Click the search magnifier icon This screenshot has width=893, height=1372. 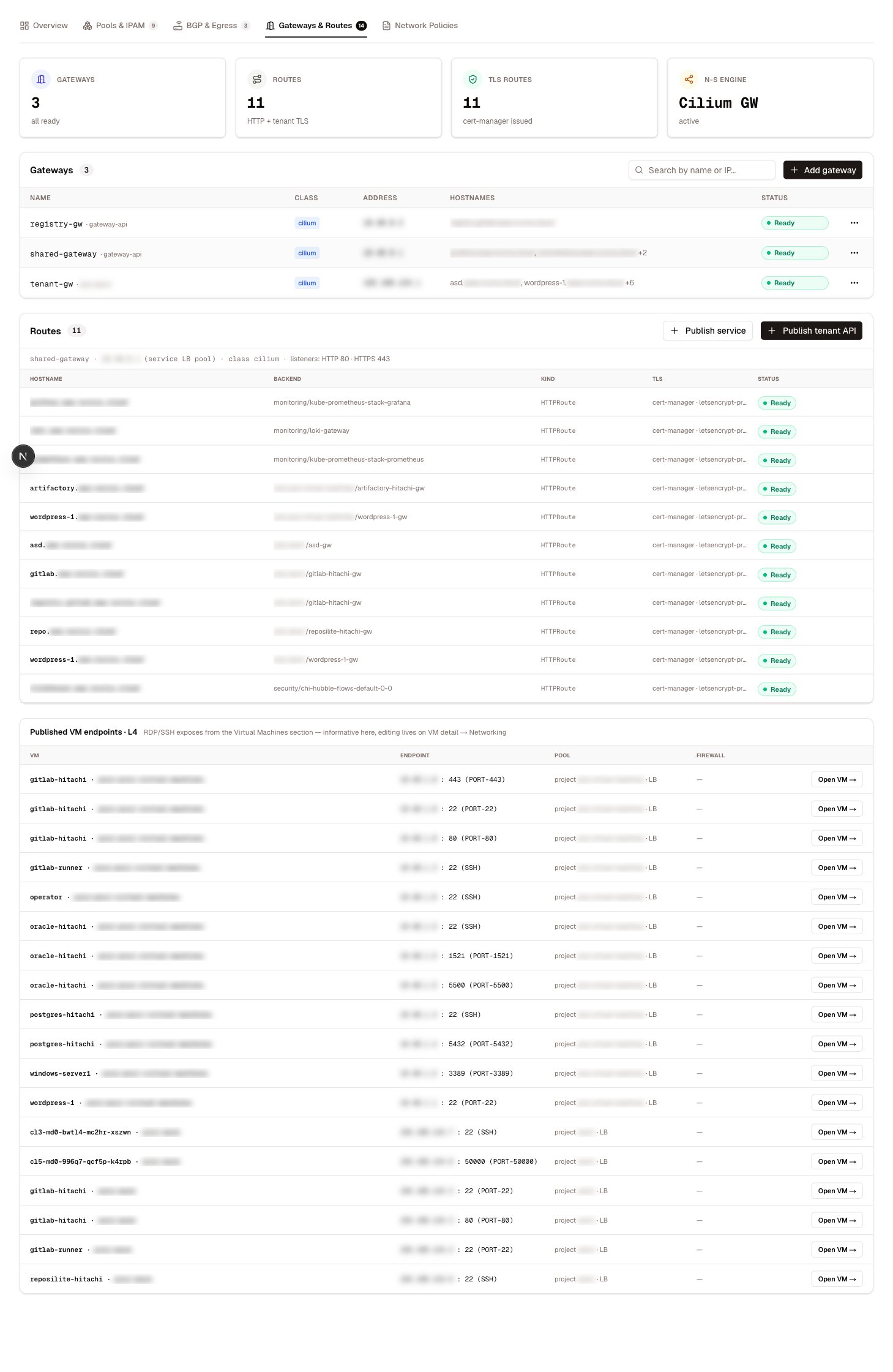639,170
